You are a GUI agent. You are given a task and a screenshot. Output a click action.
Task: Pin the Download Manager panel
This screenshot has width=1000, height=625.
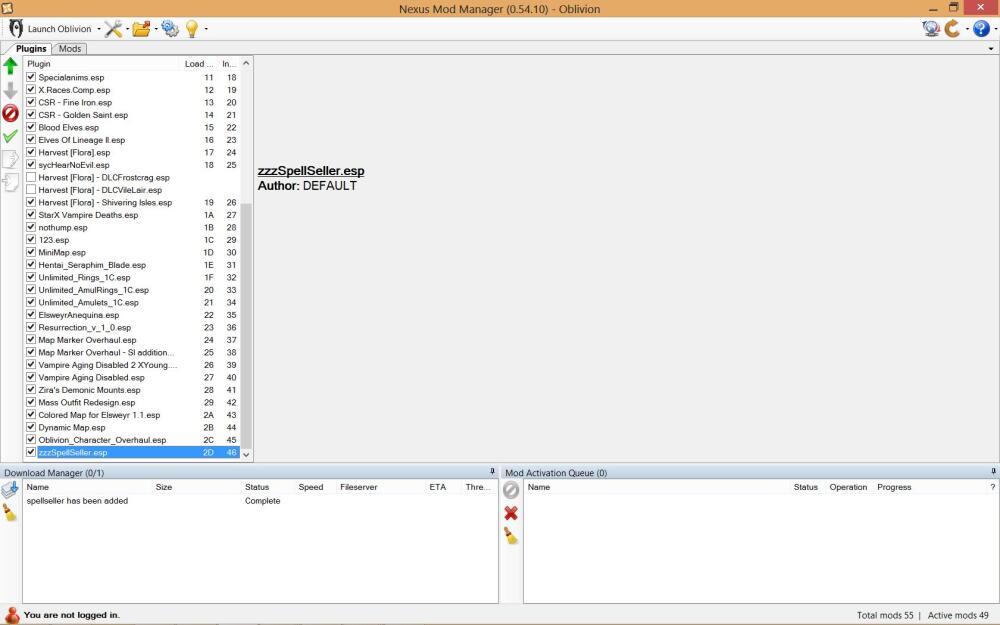(492, 472)
